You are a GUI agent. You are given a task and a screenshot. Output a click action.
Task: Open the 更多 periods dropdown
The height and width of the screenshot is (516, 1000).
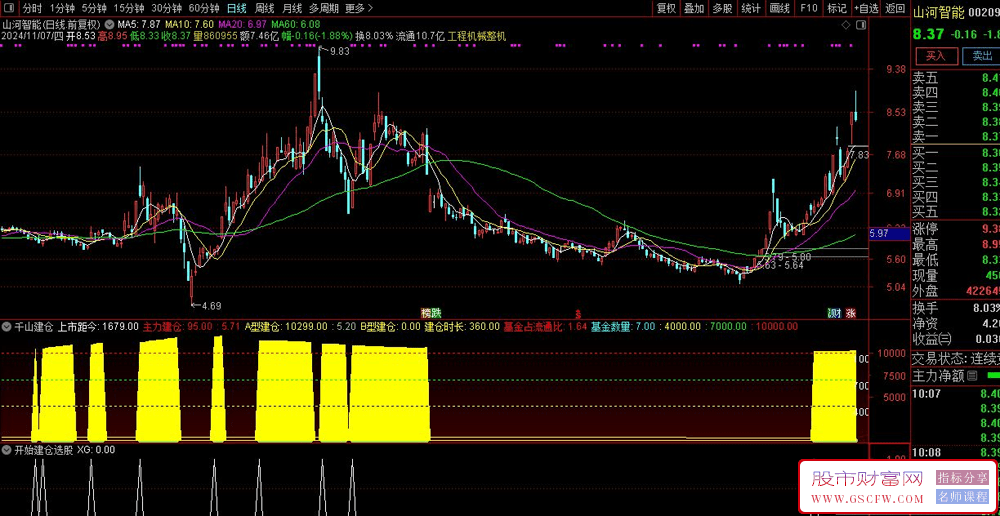pyautogui.click(x=358, y=8)
